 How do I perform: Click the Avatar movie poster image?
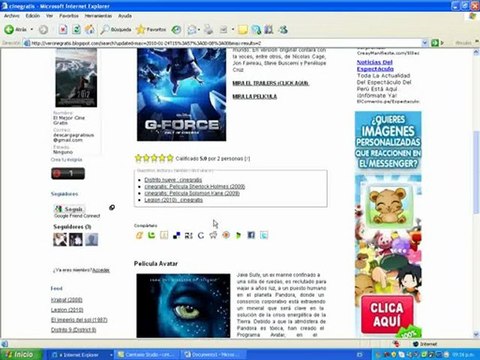coord(183,306)
